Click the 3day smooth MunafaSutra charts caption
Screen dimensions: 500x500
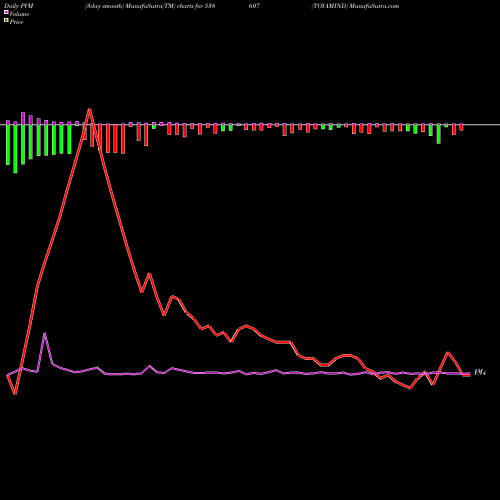[150, 6]
